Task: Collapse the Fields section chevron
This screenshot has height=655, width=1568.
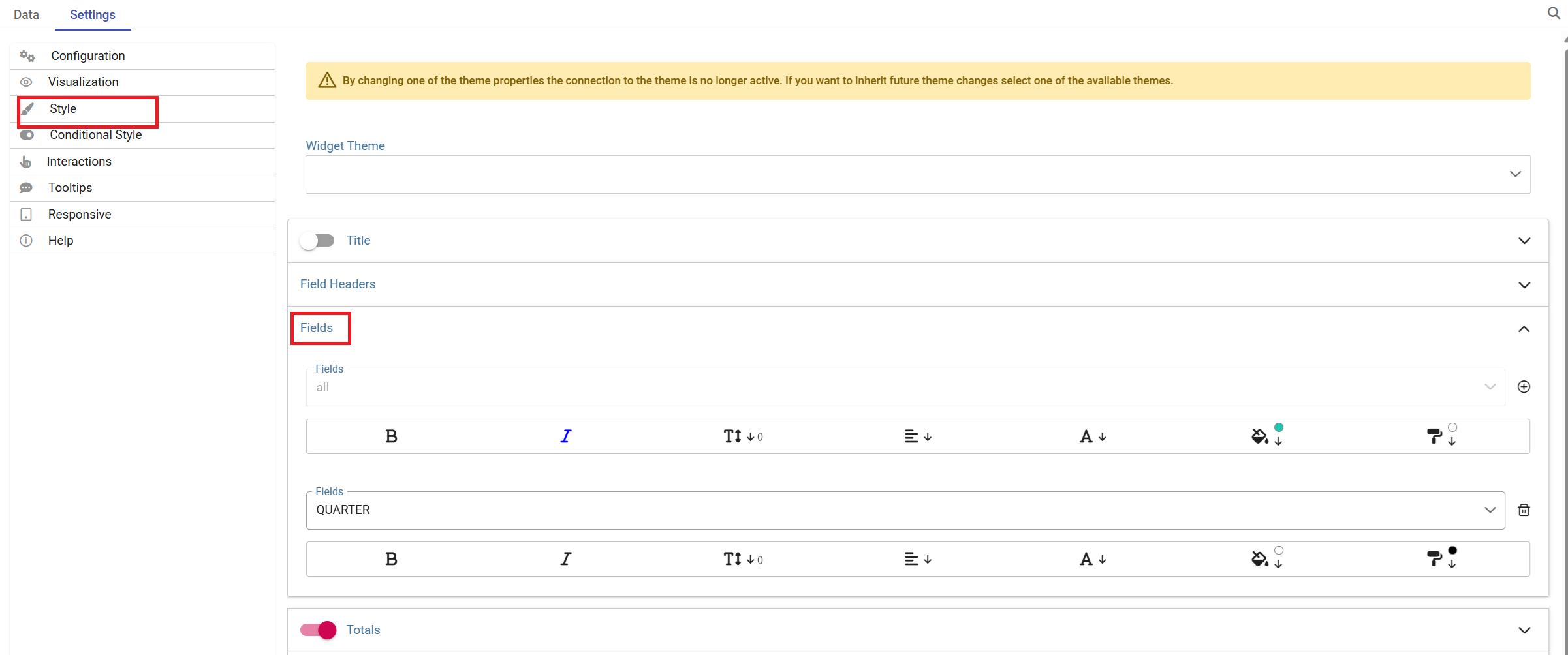Action: 1524,329
